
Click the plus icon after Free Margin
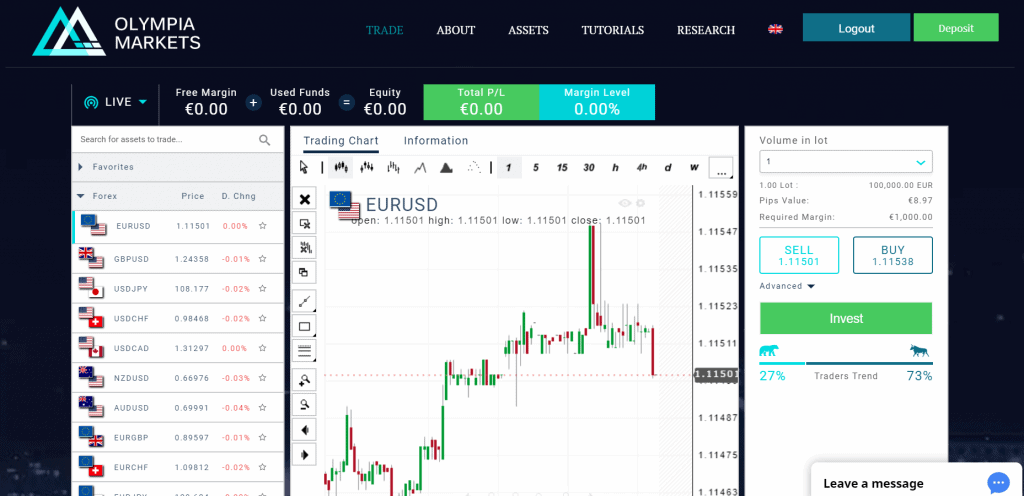pos(253,102)
